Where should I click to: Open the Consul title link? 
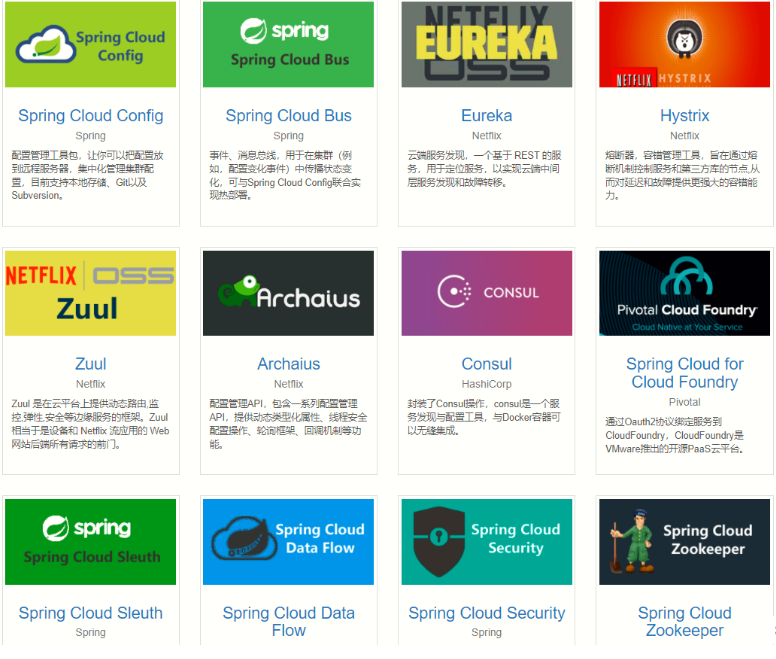click(486, 364)
